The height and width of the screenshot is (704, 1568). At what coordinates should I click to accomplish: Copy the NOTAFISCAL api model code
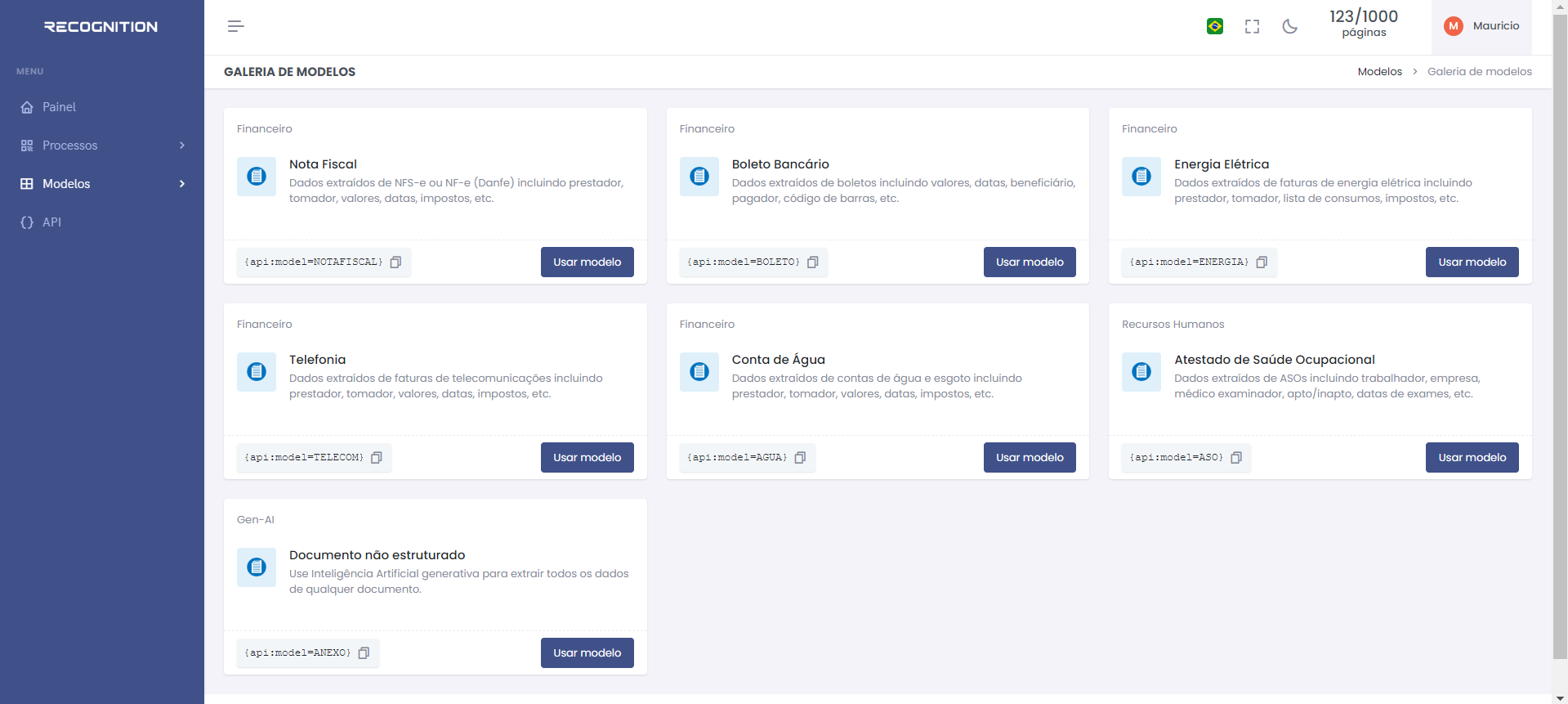tap(395, 262)
